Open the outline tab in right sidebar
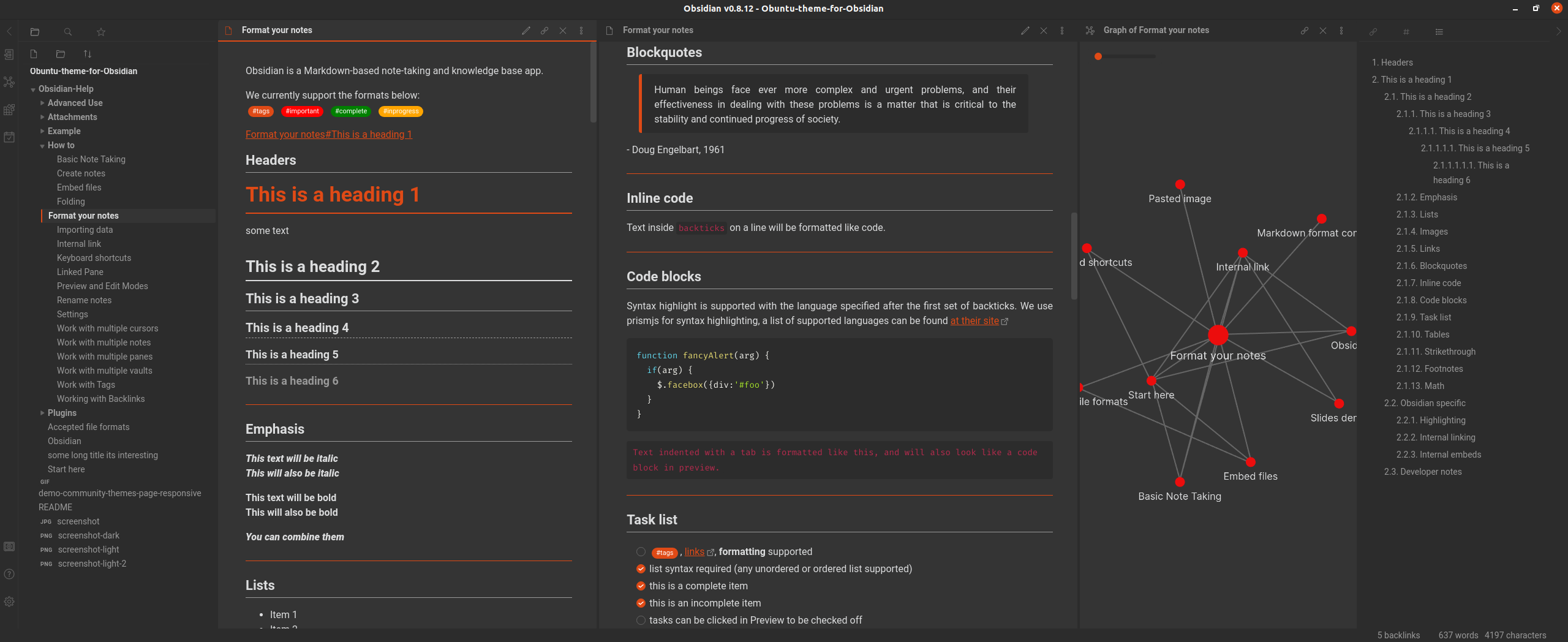Screen dimensions: 1568x642 click(x=1439, y=32)
